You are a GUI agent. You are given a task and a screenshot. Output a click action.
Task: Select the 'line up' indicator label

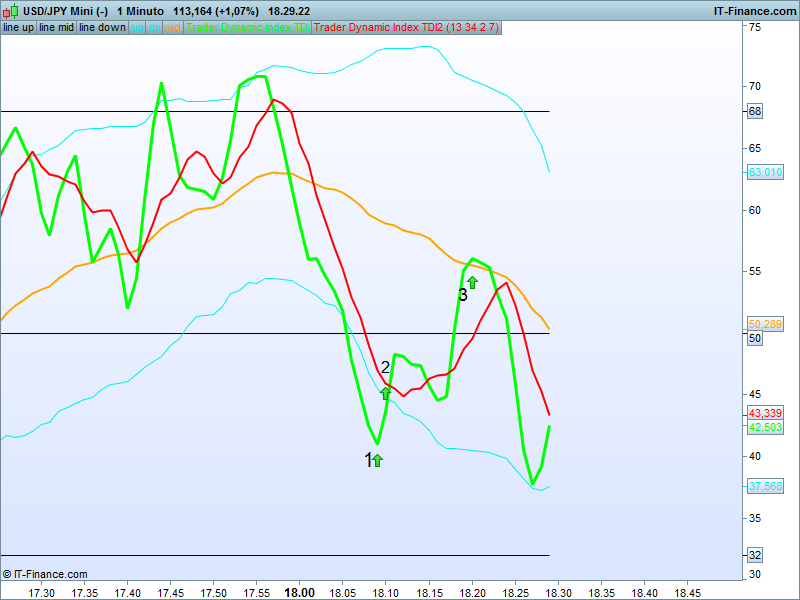[x=18, y=28]
